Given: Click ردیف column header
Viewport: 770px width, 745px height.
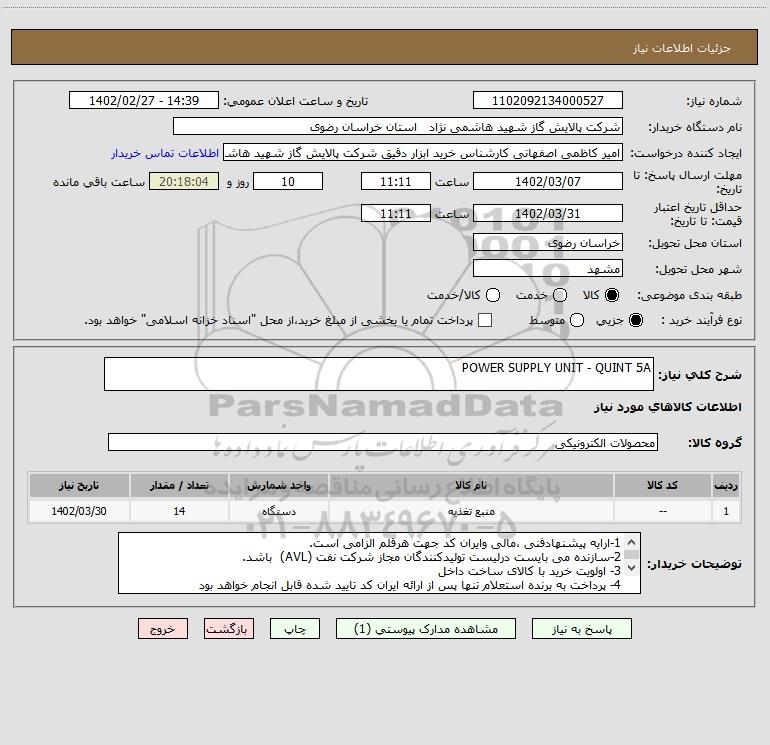Looking at the screenshot, I should tap(726, 485).
